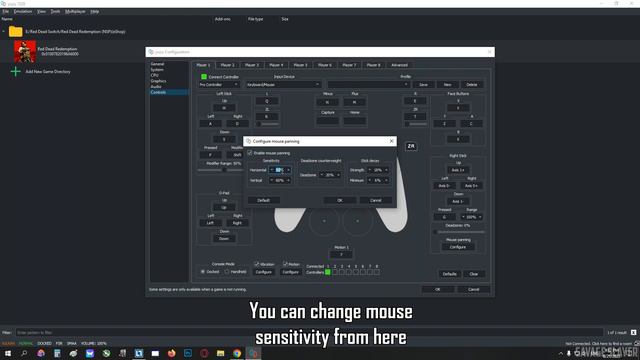Toggle connected controller 2 box
Image resolution: width=640 pixels, height=360 pixels.
pos(335,272)
